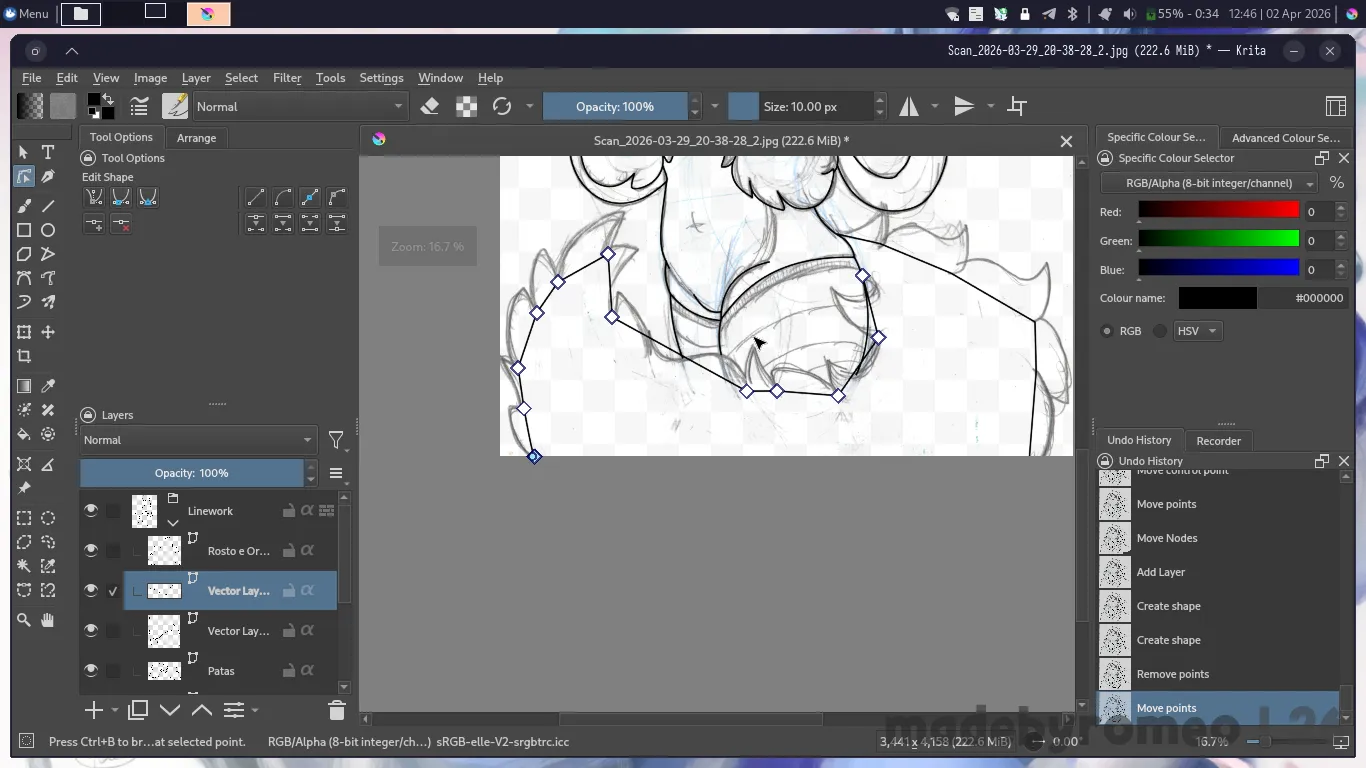Select the Calligraphy tool
This screenshot has width=1366, height=768.
48,177
